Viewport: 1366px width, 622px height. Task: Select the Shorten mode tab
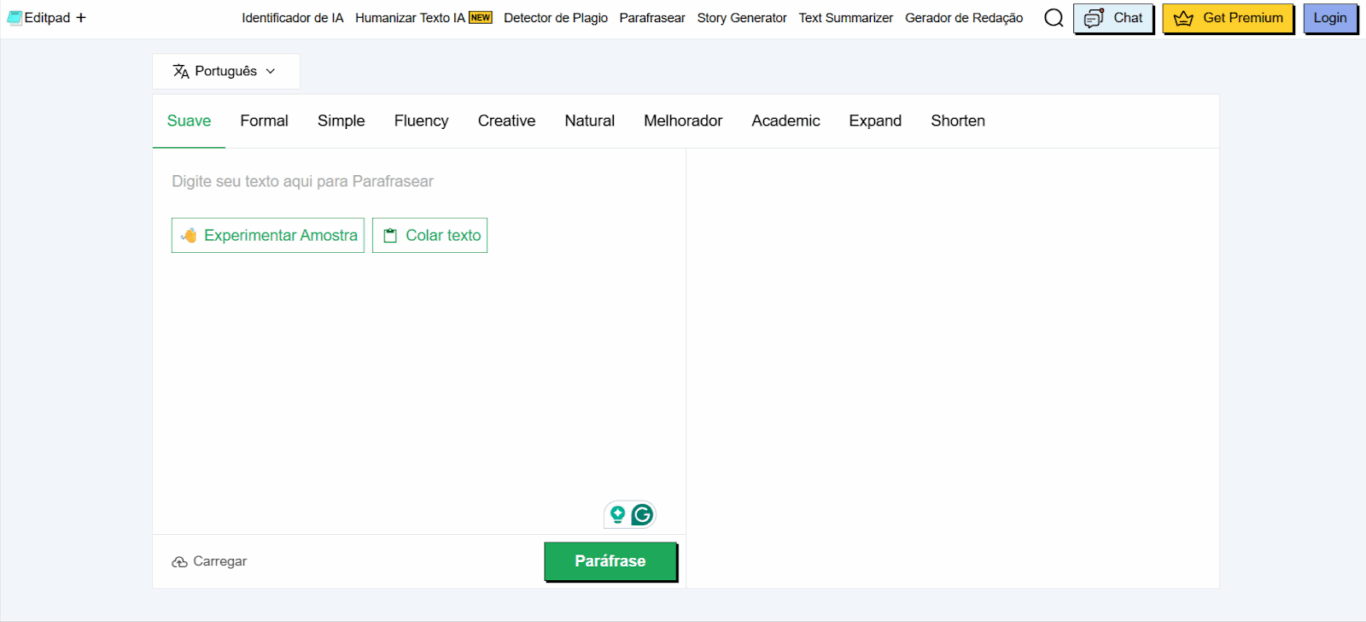point(957,121)
